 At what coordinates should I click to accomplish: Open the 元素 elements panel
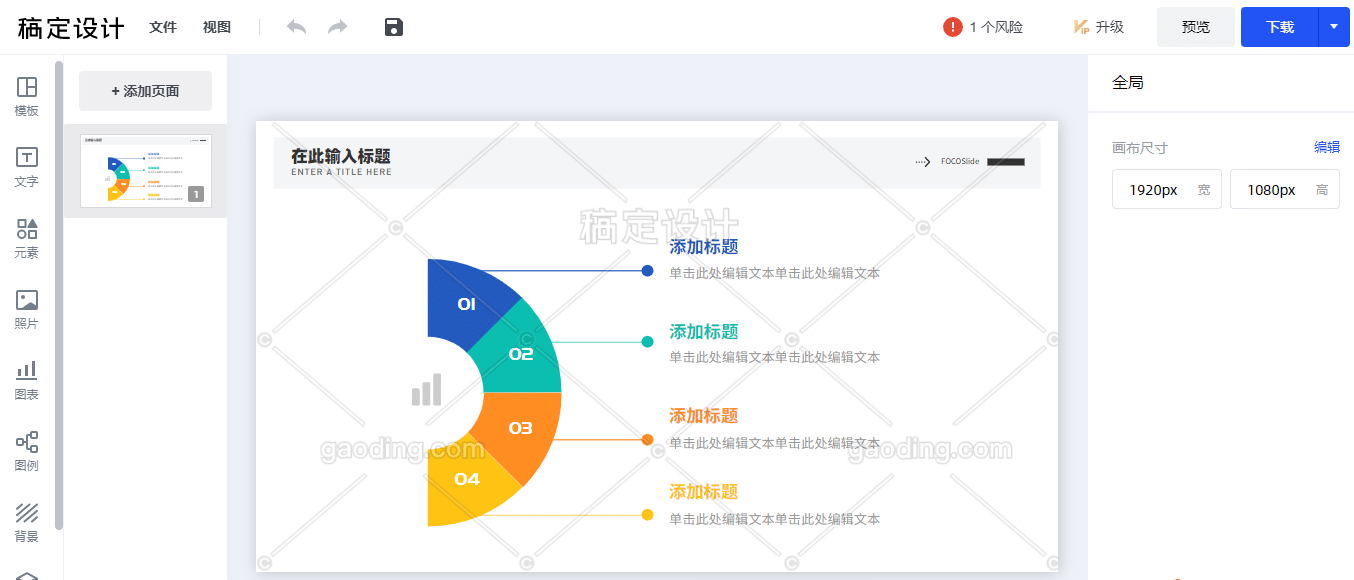coord(27,238)
